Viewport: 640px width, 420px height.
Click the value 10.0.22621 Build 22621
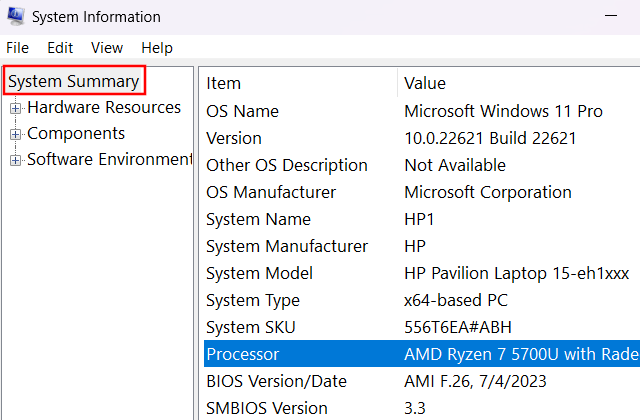(490, 138)
